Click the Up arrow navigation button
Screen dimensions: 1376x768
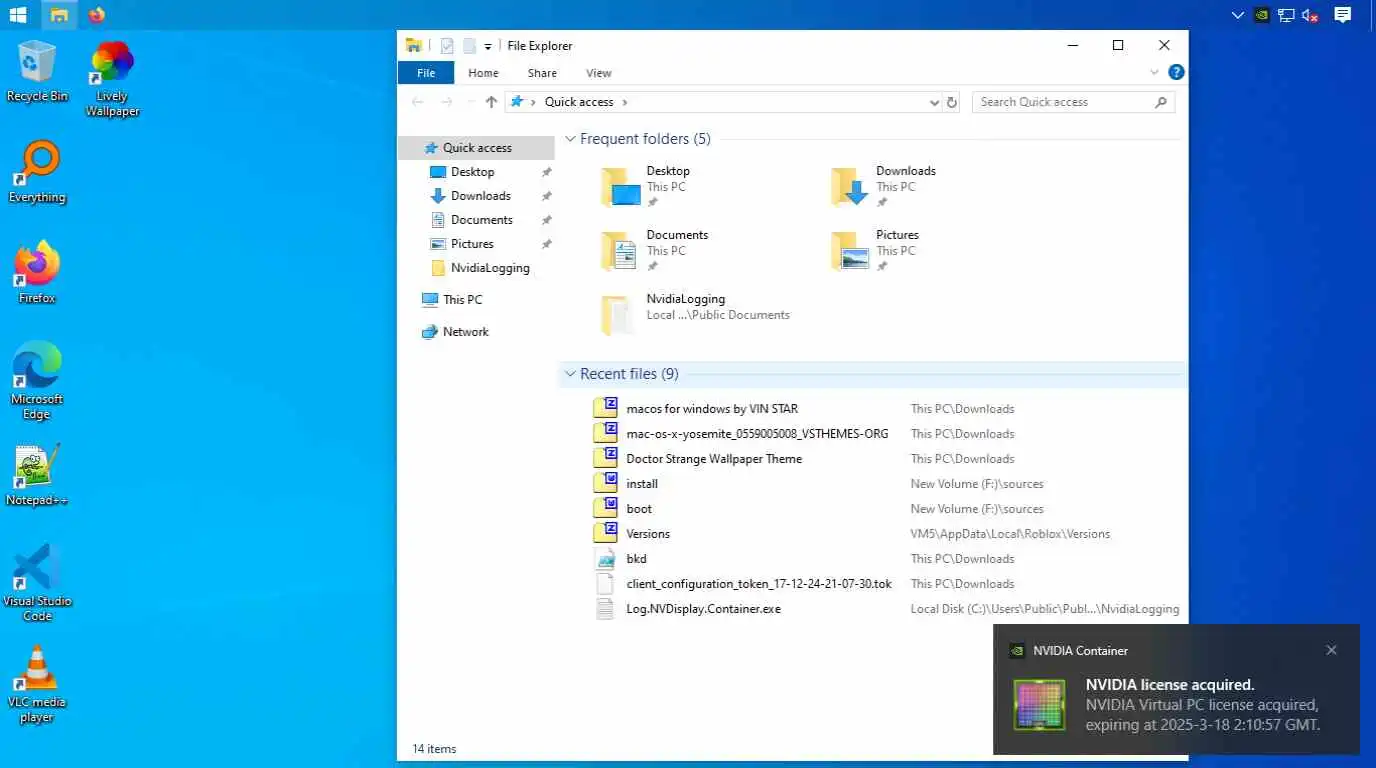491,102
